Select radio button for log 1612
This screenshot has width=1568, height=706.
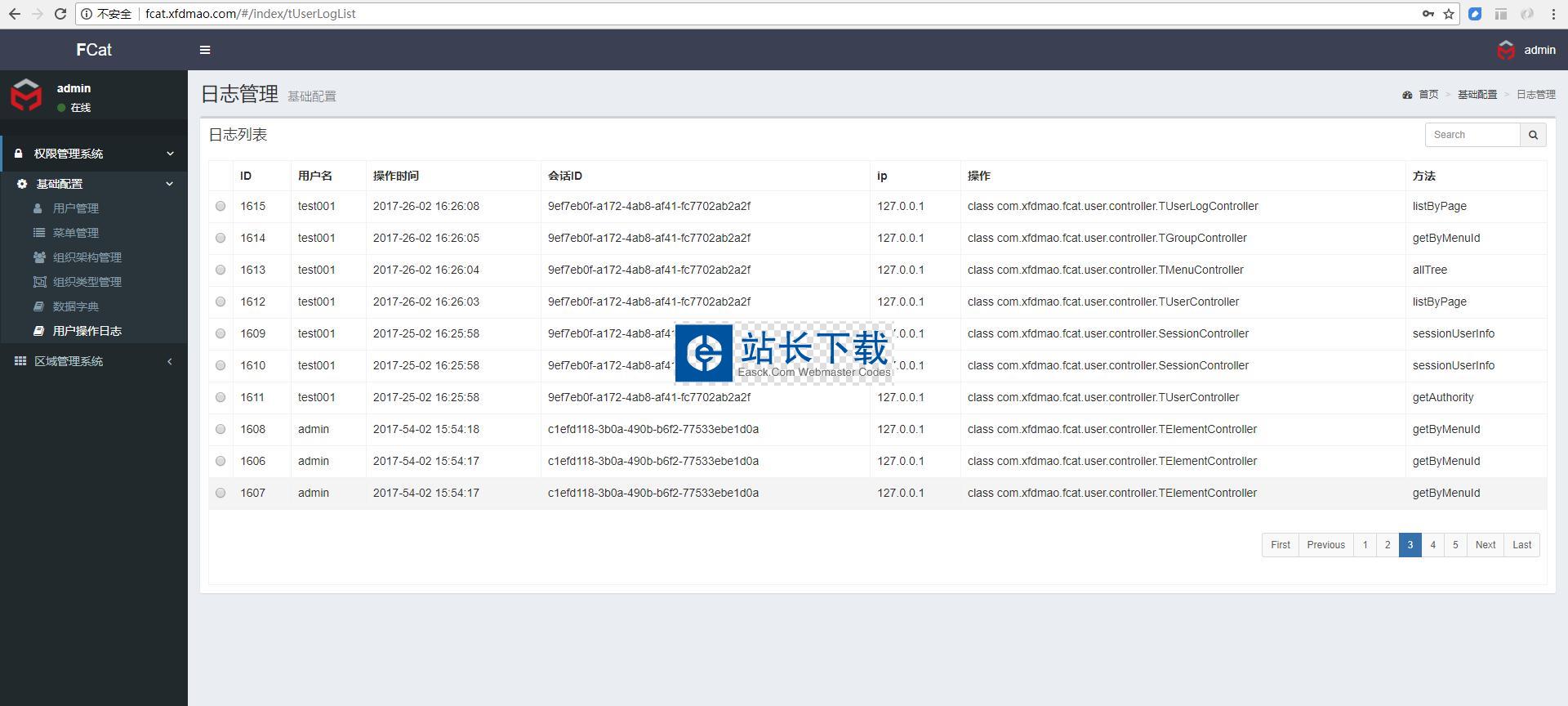pyautogui.click(x=220, y=302)
